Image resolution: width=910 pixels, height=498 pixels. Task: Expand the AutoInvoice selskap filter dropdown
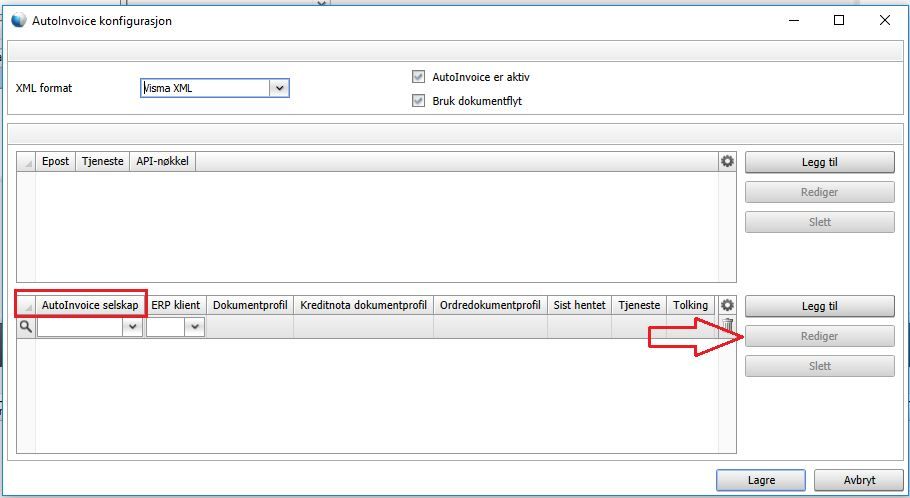coord(132,327)
